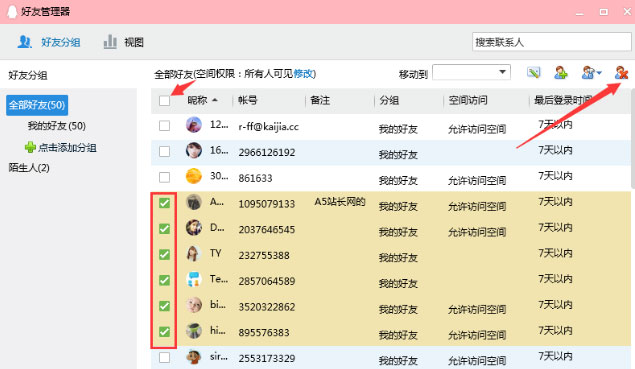The width and height of the screenshot is (635, 369).
Task: Click the 分组 column header
Action: point(389,100)
